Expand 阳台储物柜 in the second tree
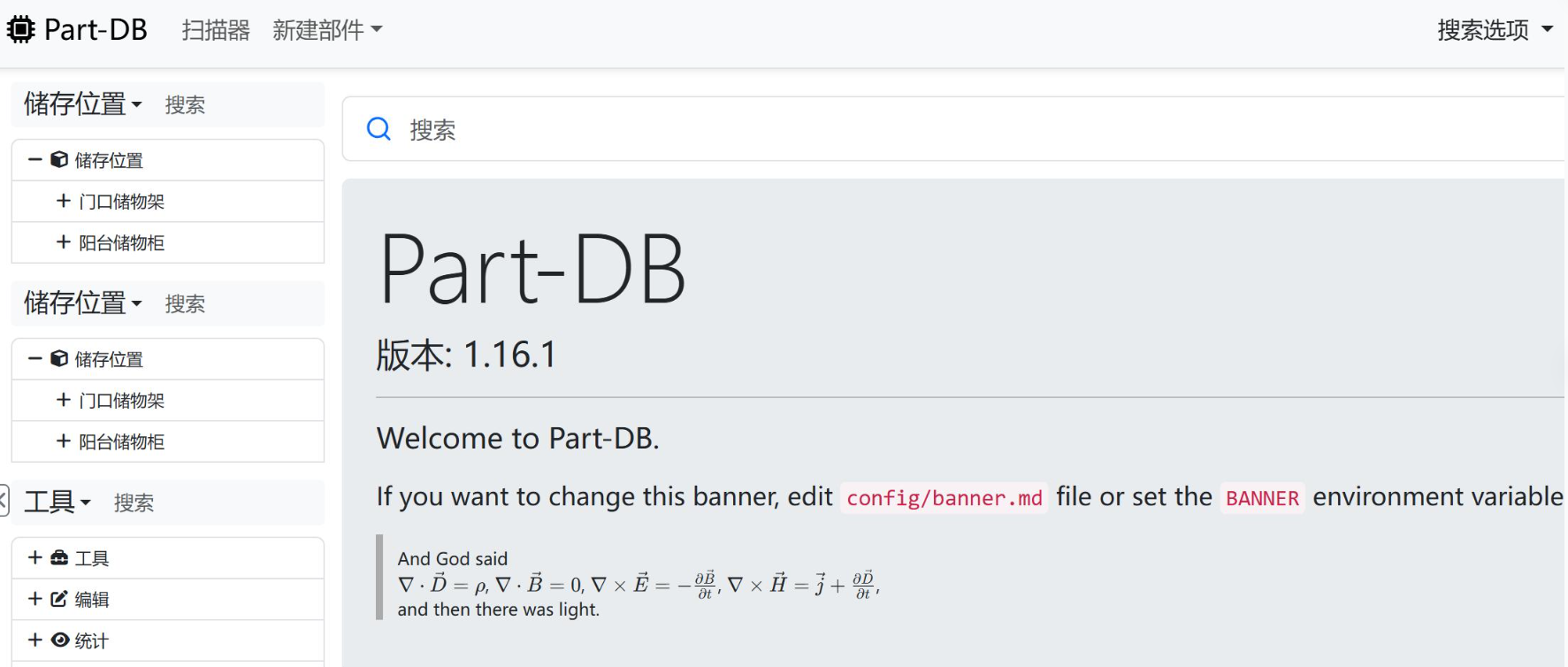The image size is (1568, 667). (x=64, y=441)
